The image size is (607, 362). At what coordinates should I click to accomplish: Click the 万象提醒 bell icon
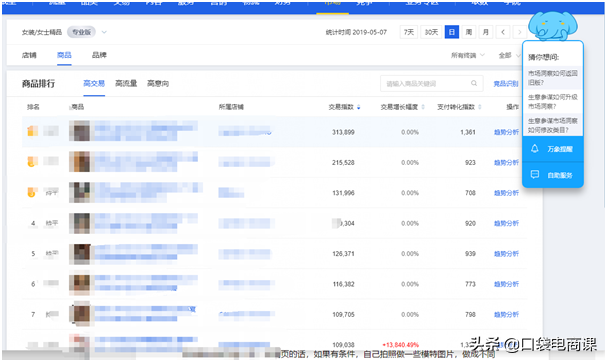(535, 149)
